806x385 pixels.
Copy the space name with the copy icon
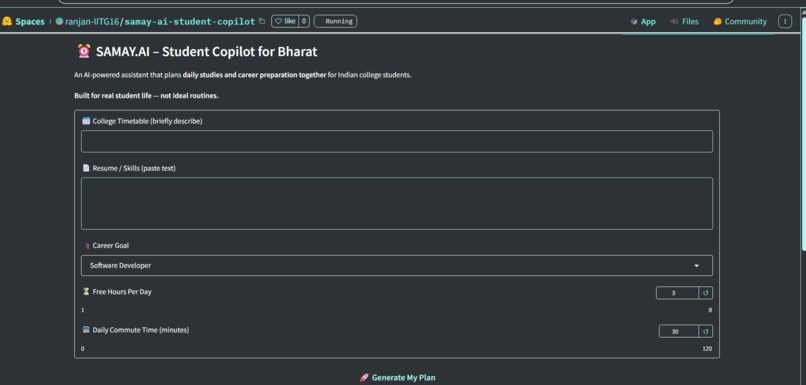[262, 21]
